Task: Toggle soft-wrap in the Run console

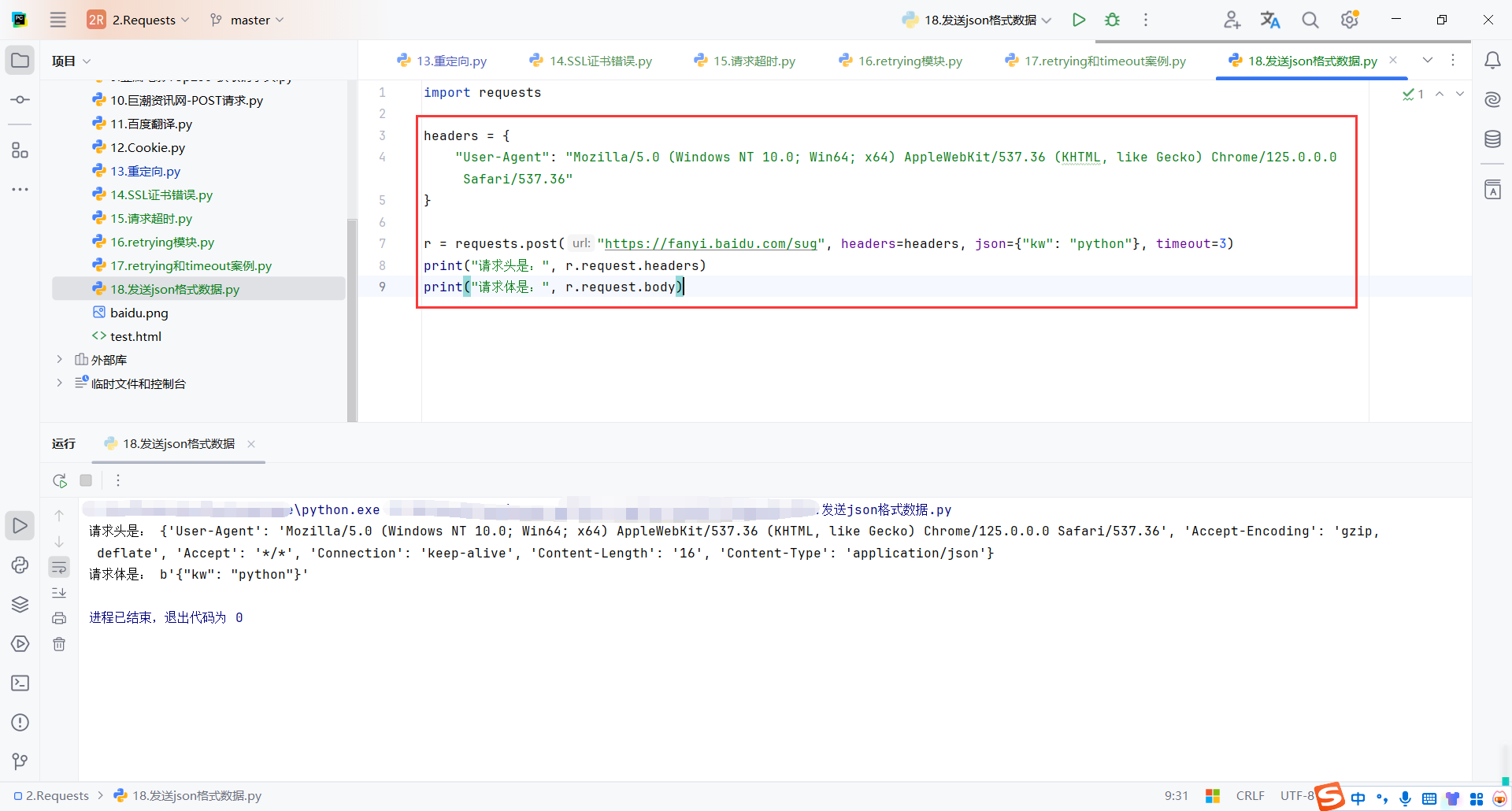Action: coord(59,567)
